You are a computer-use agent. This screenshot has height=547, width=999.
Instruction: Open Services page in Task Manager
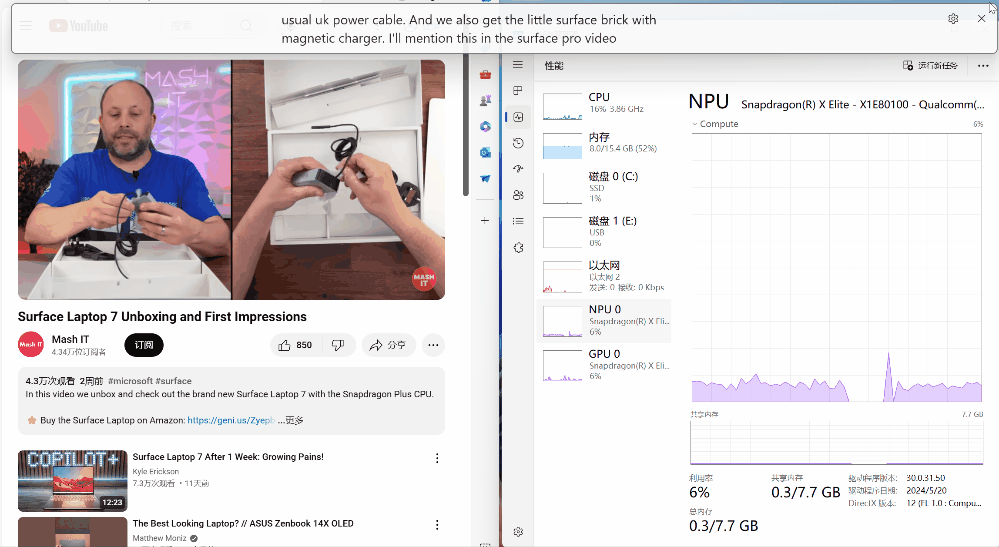coord(518,247)
